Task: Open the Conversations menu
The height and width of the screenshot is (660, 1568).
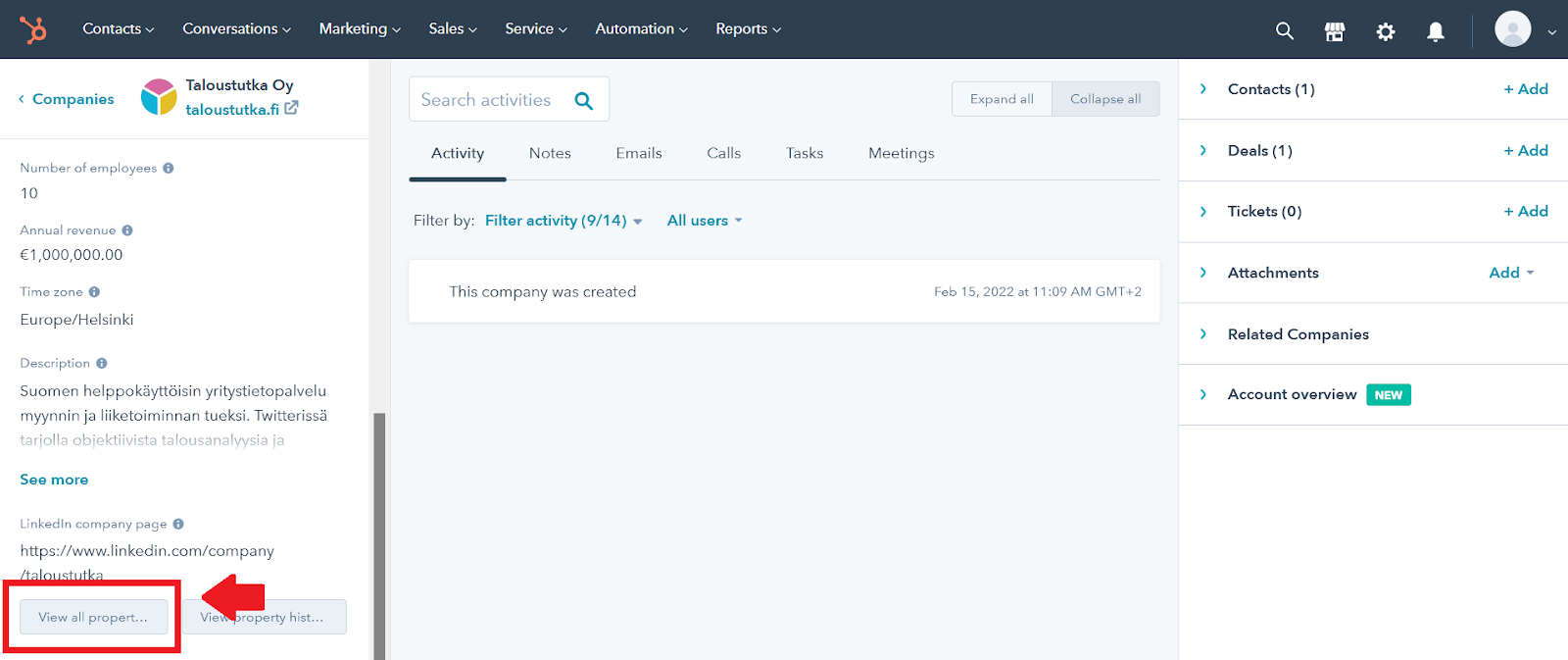Action: click(237, 29)
